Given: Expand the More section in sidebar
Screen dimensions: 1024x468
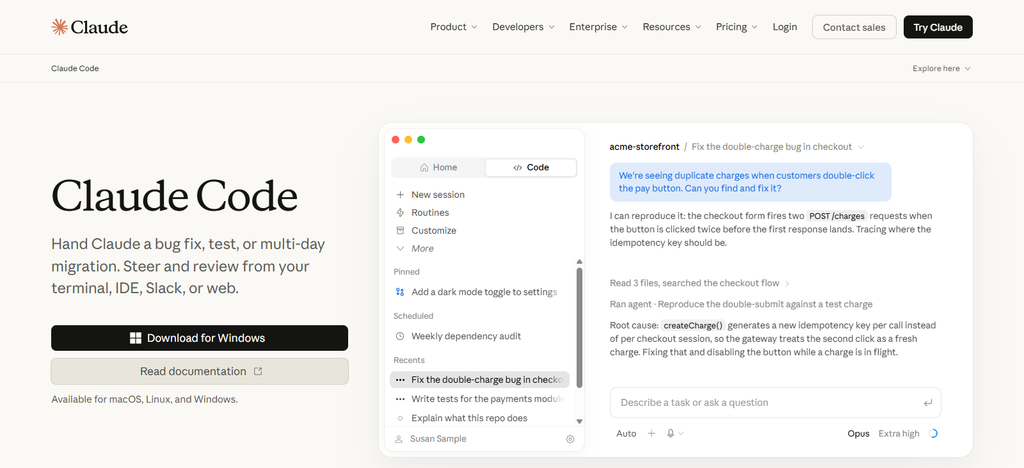Looking at the screenshot, I should tap(415, 249).
